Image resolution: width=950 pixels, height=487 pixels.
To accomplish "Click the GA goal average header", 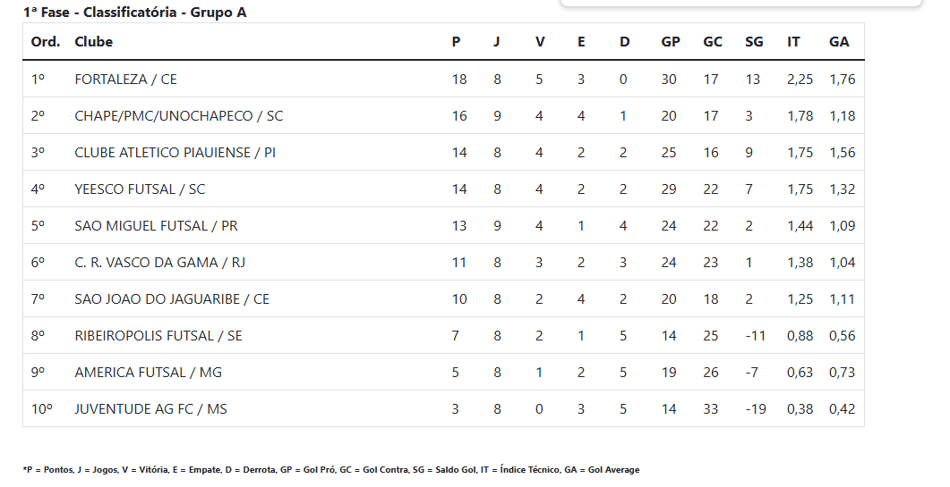I will pyautogui.click(x=839, y=42).
